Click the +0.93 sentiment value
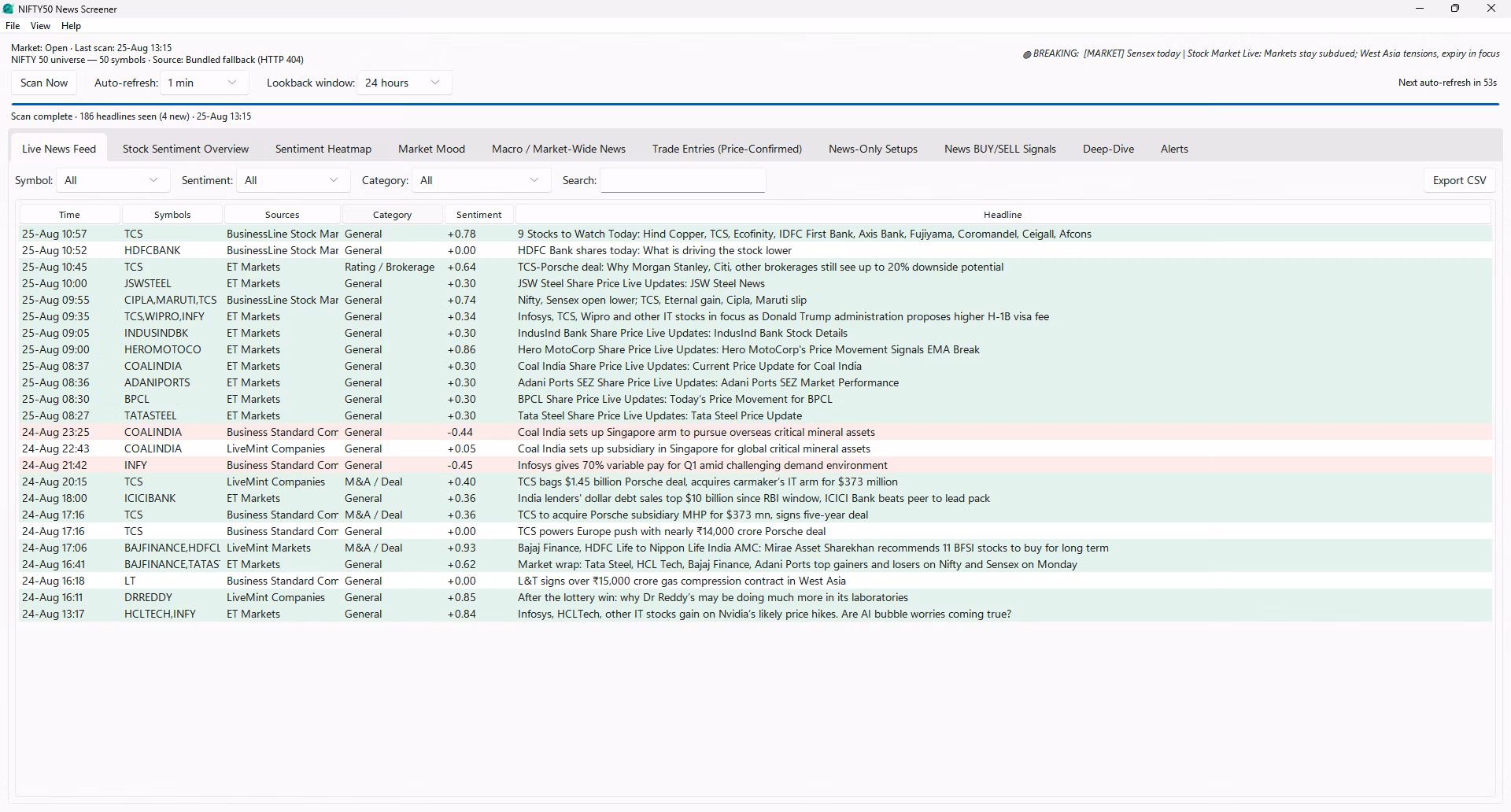1511x812 pixels. (x=461, y=548)
